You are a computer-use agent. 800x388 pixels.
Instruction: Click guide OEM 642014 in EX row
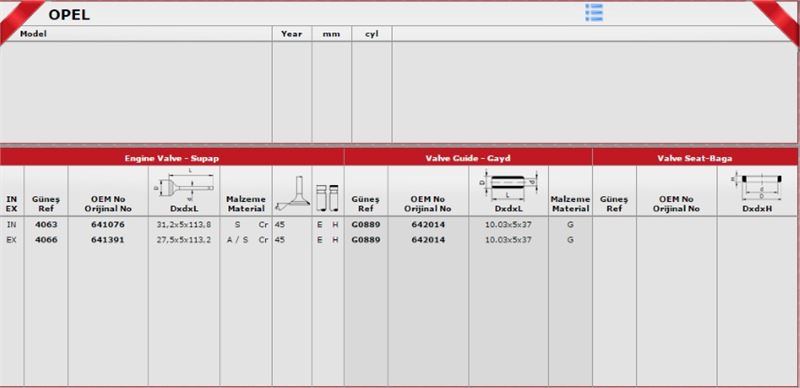428,239
